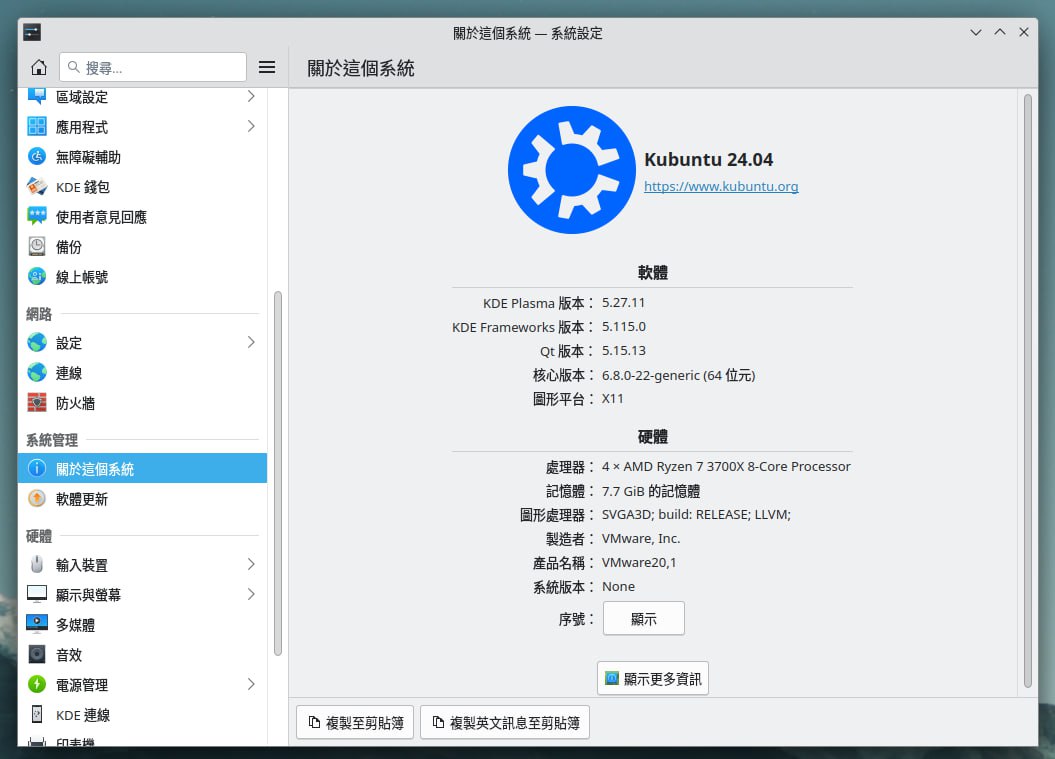Click 複製至剪貼簿 button

[x=355, y=722]
